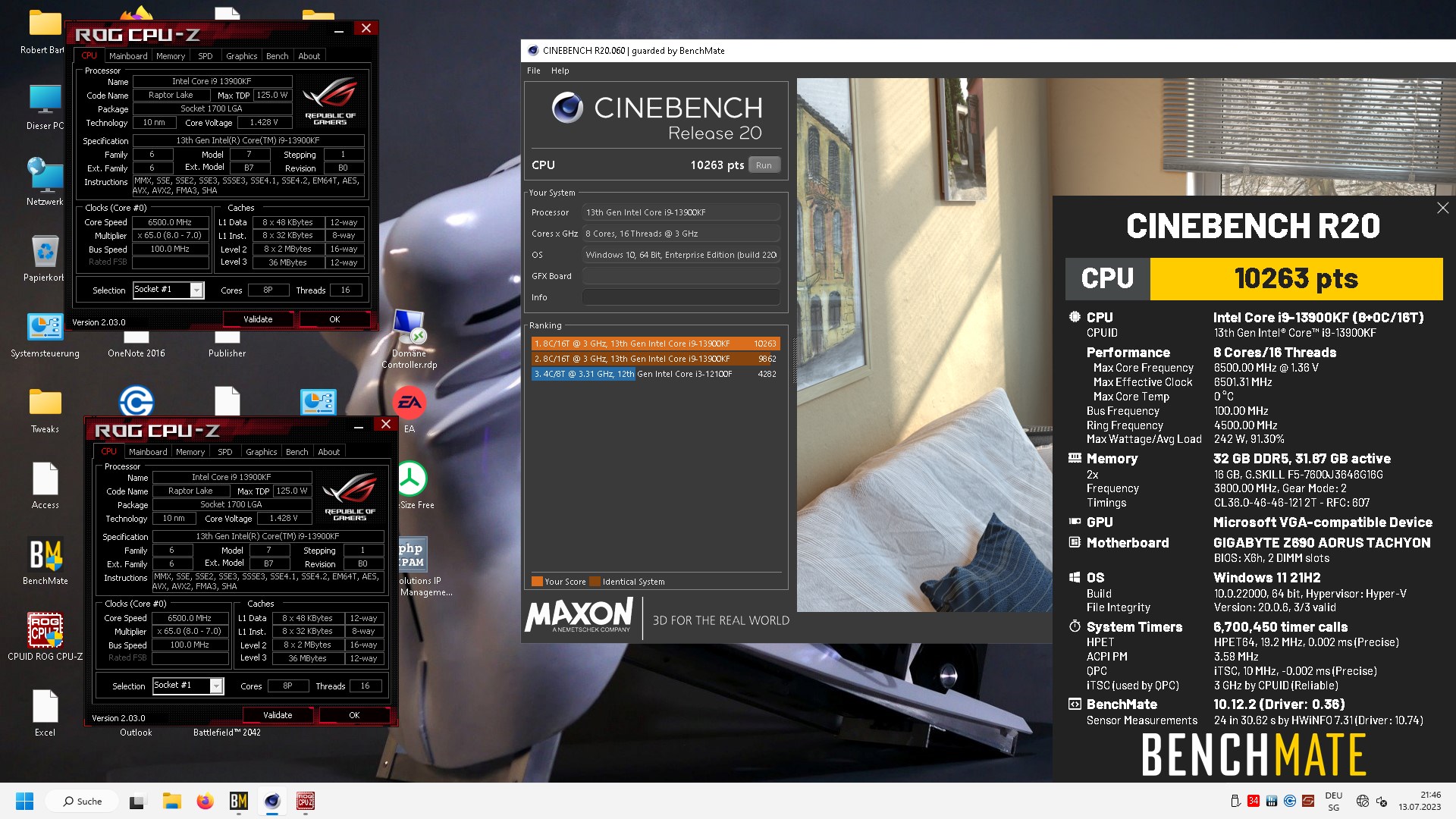Launch Firefox from the taskbar

pos(205,801)
